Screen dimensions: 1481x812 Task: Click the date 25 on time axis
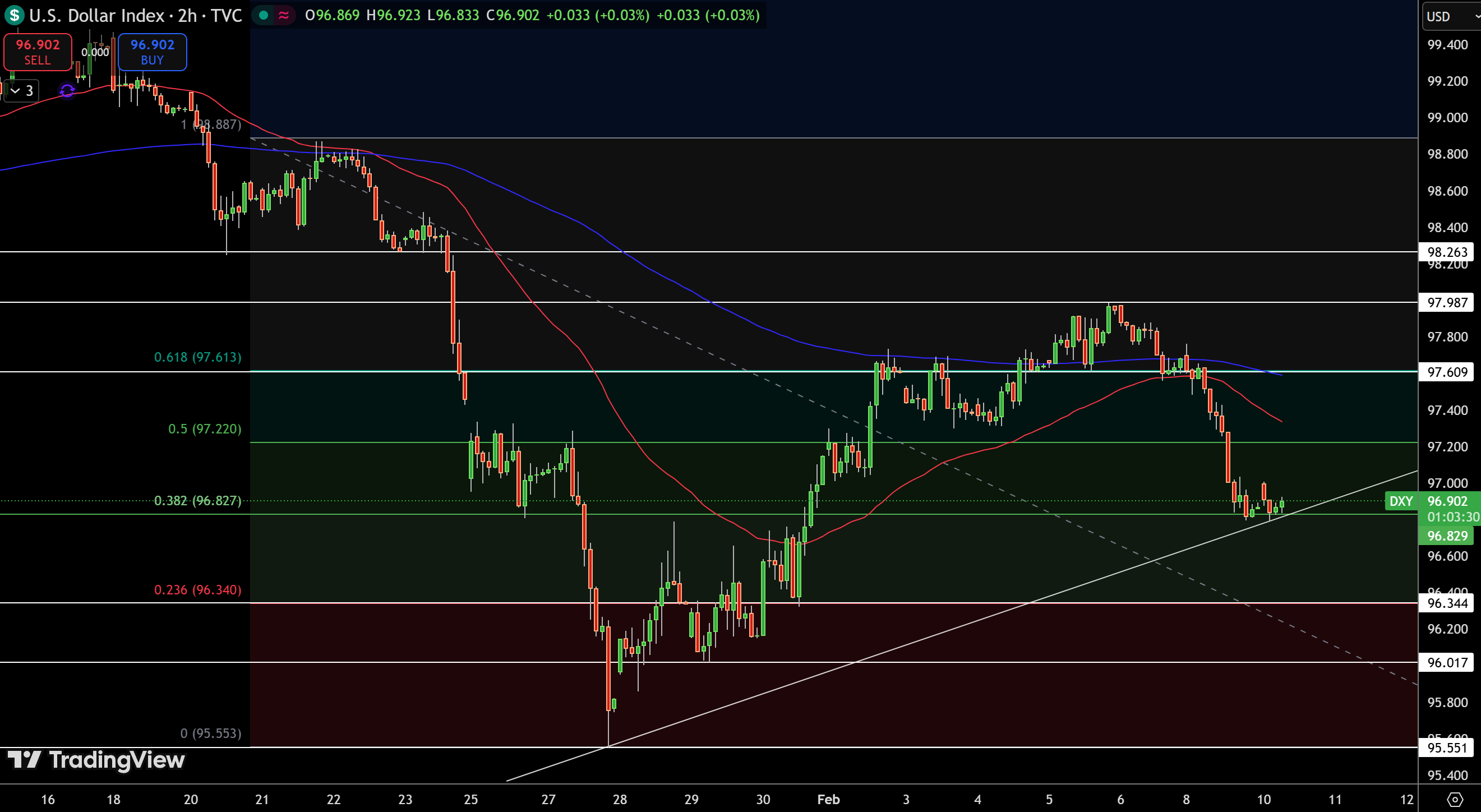tap(471, 799)
